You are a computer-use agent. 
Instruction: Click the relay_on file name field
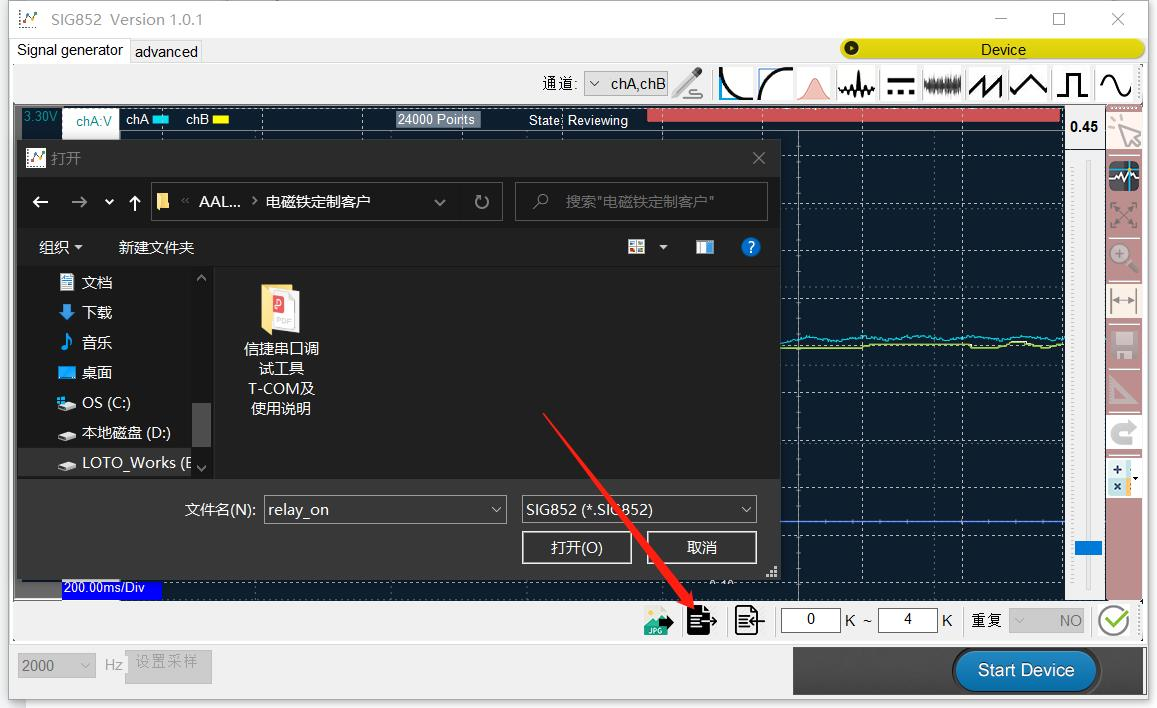pos(385,510)
